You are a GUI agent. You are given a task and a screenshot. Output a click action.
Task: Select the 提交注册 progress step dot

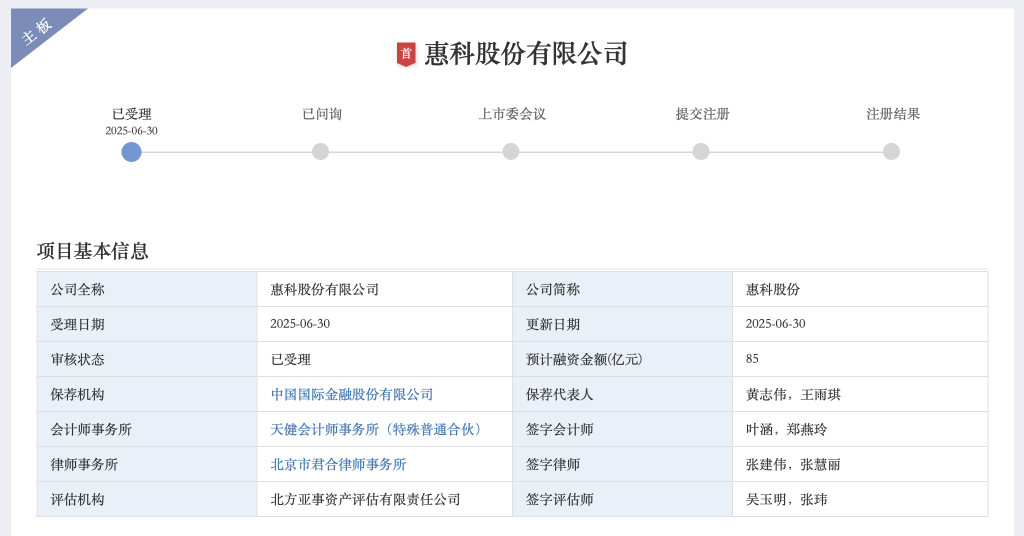click(x=701, y=152)
